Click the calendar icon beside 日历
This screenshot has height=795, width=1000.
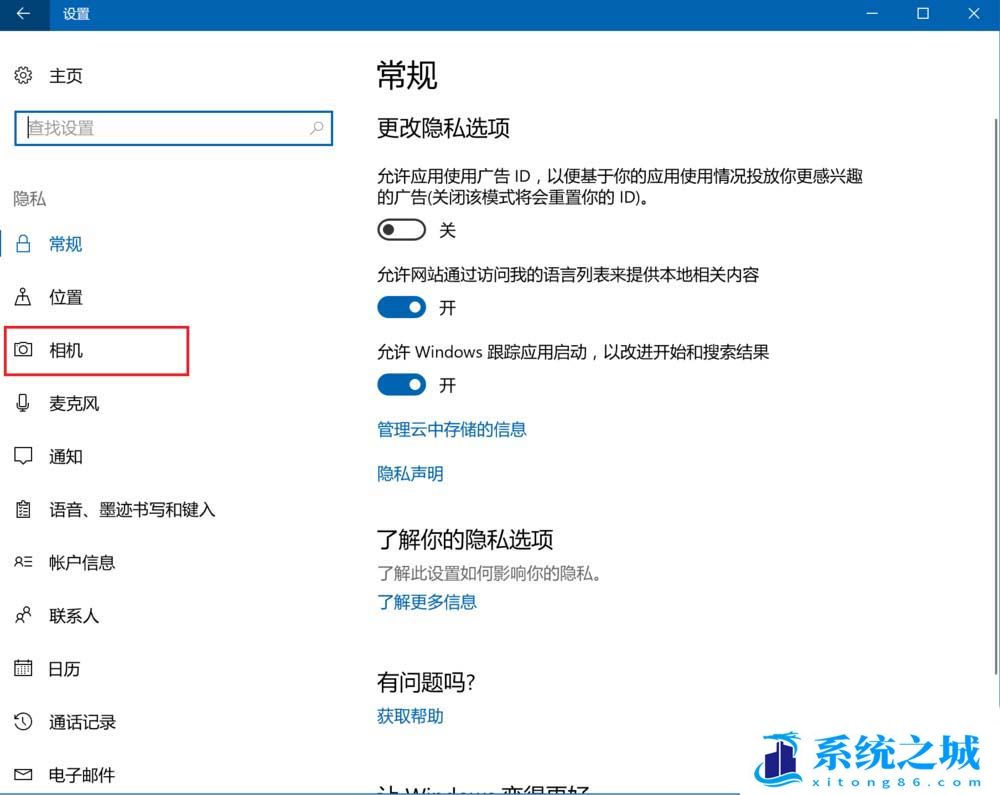[x=23, y=667]
